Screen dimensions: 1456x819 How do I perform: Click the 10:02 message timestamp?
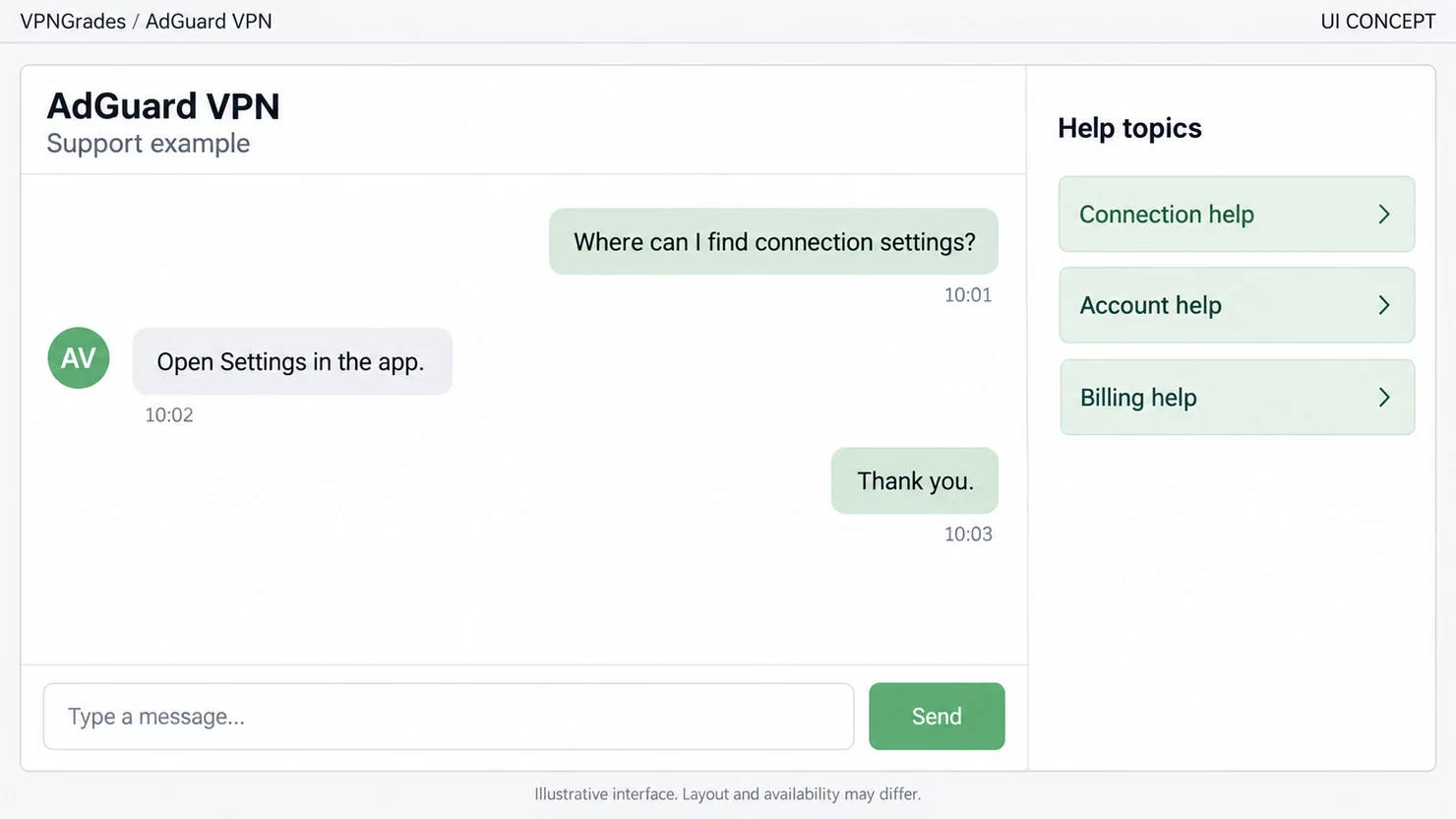click(169, 415)
